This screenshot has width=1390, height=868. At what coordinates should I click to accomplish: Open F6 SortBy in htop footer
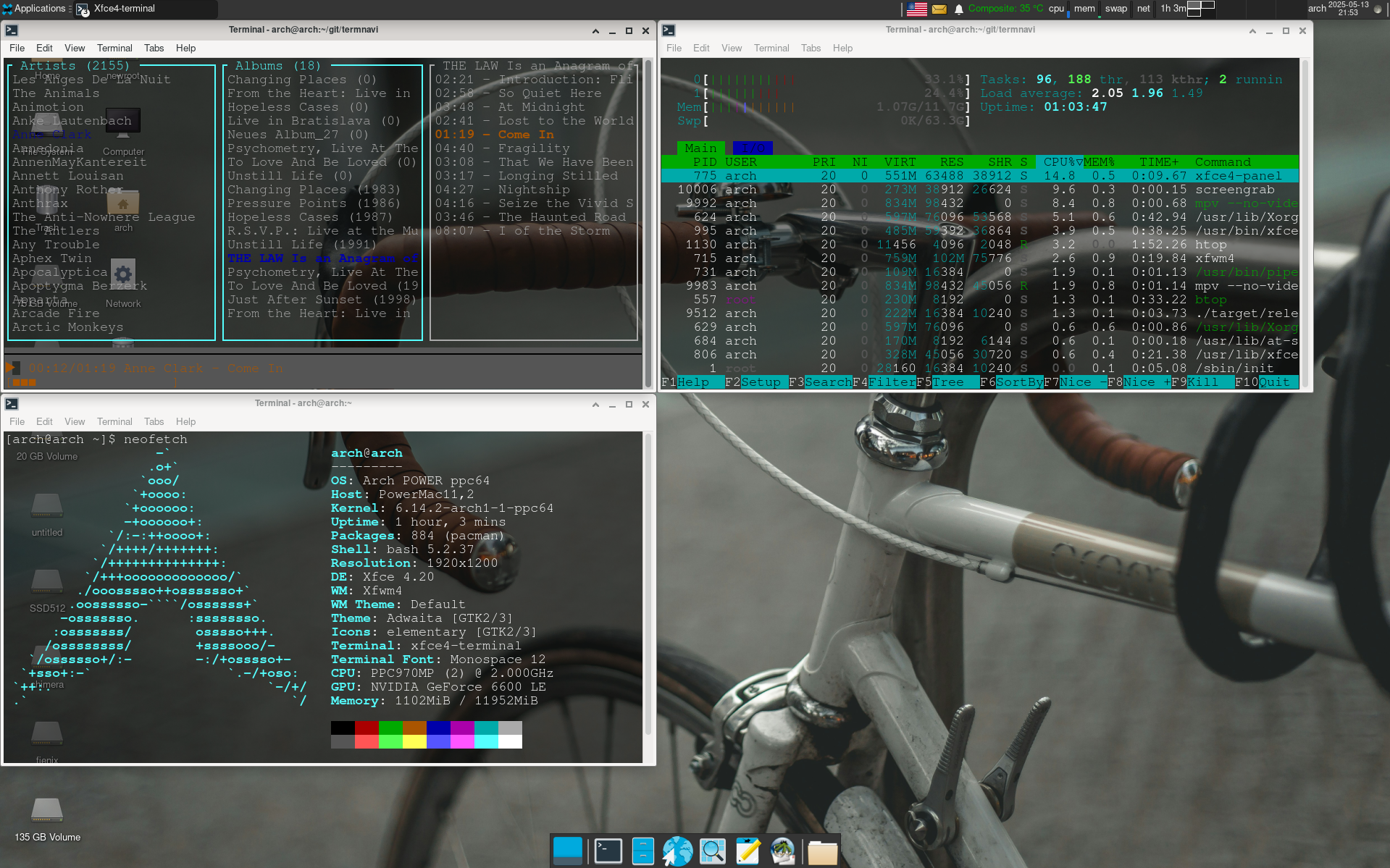[1012, 382]
